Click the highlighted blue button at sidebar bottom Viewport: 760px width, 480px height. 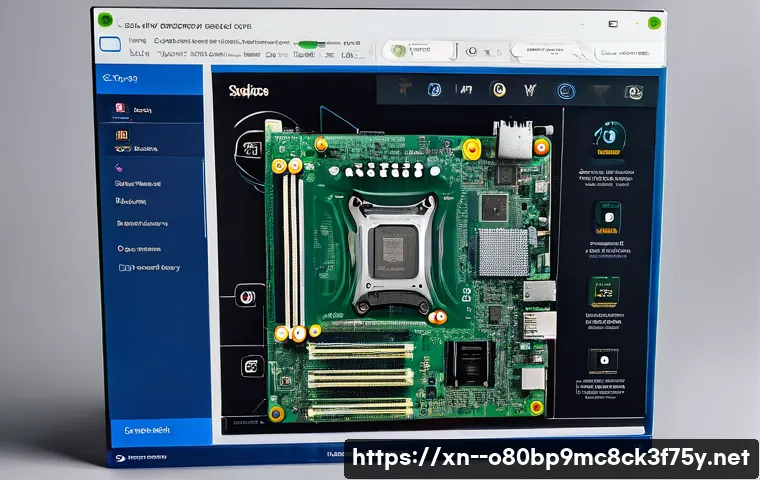tap(150, 429)
